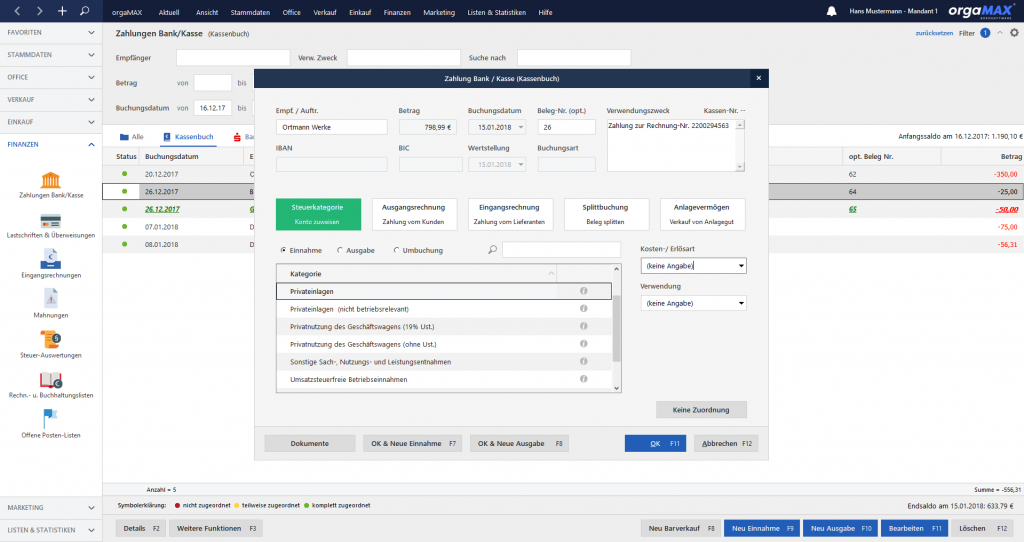Click the Keine Zuordnung button
The height and width of the screenshot is (542, 1024).
(x=701, y=409)
